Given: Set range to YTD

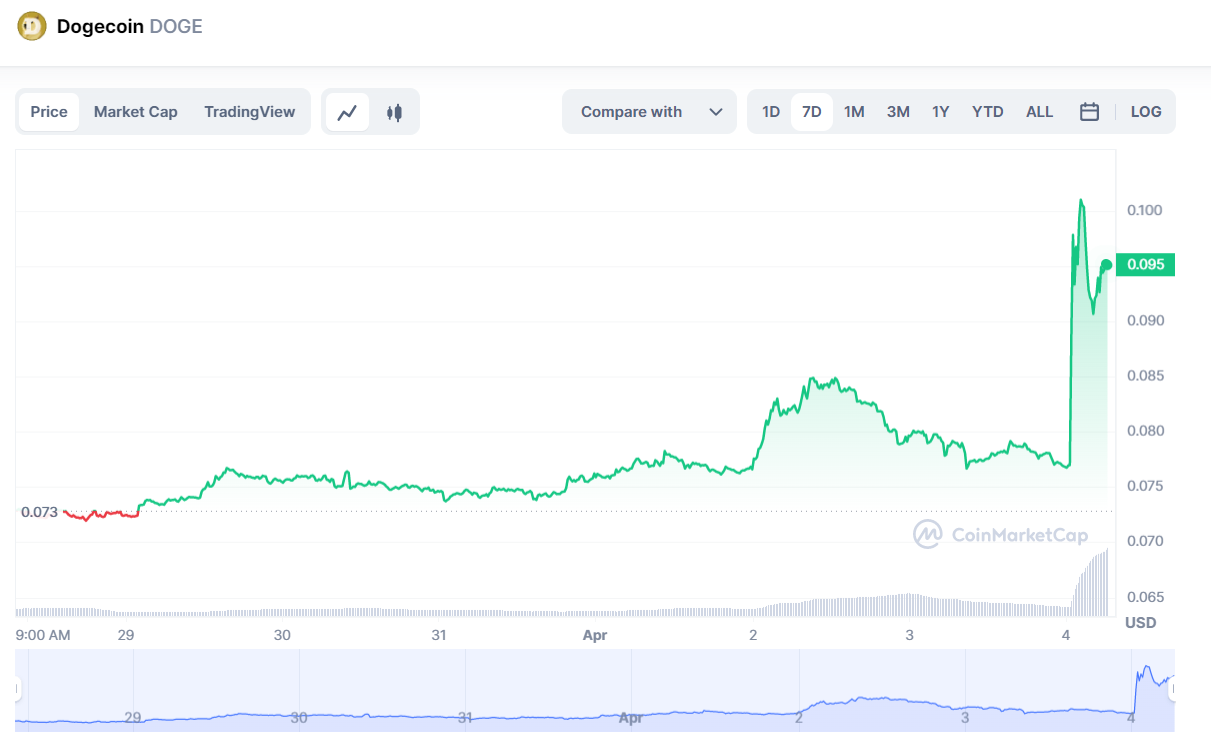Looking at the screenshot, I should coord(988,112).
